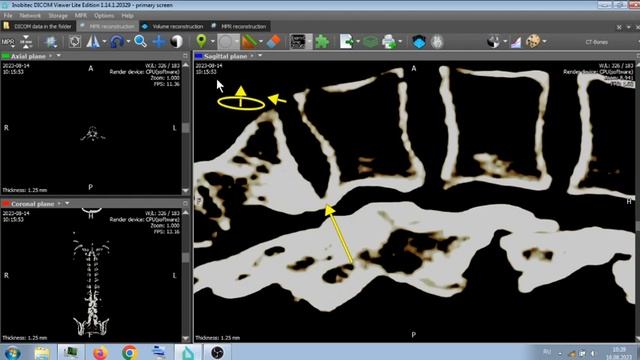
Task: Click the grey skull render icon
Action: tap(437, 42)
